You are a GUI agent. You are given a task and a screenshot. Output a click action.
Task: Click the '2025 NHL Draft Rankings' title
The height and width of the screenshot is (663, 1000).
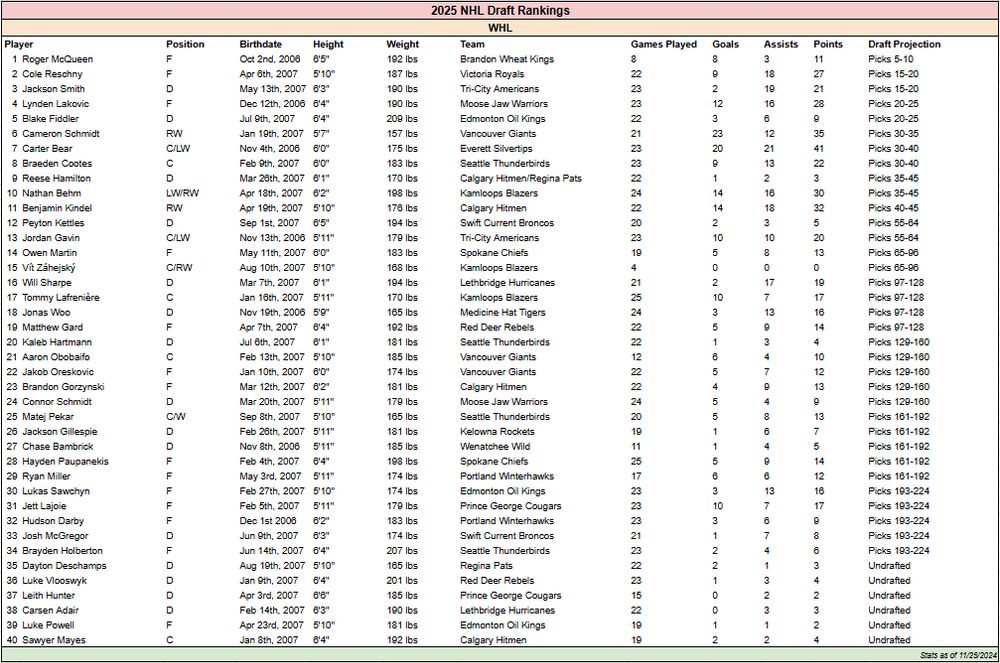500,10
